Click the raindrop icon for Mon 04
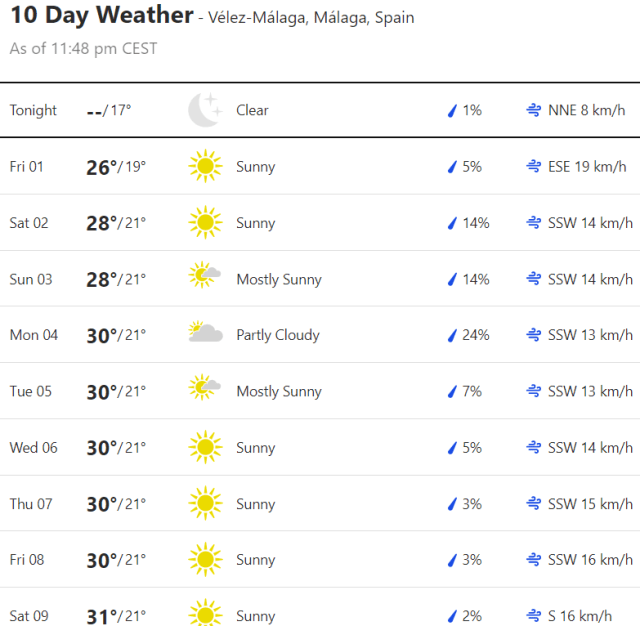This screenshot has width=640, height=626. click(x=452, y=335)
